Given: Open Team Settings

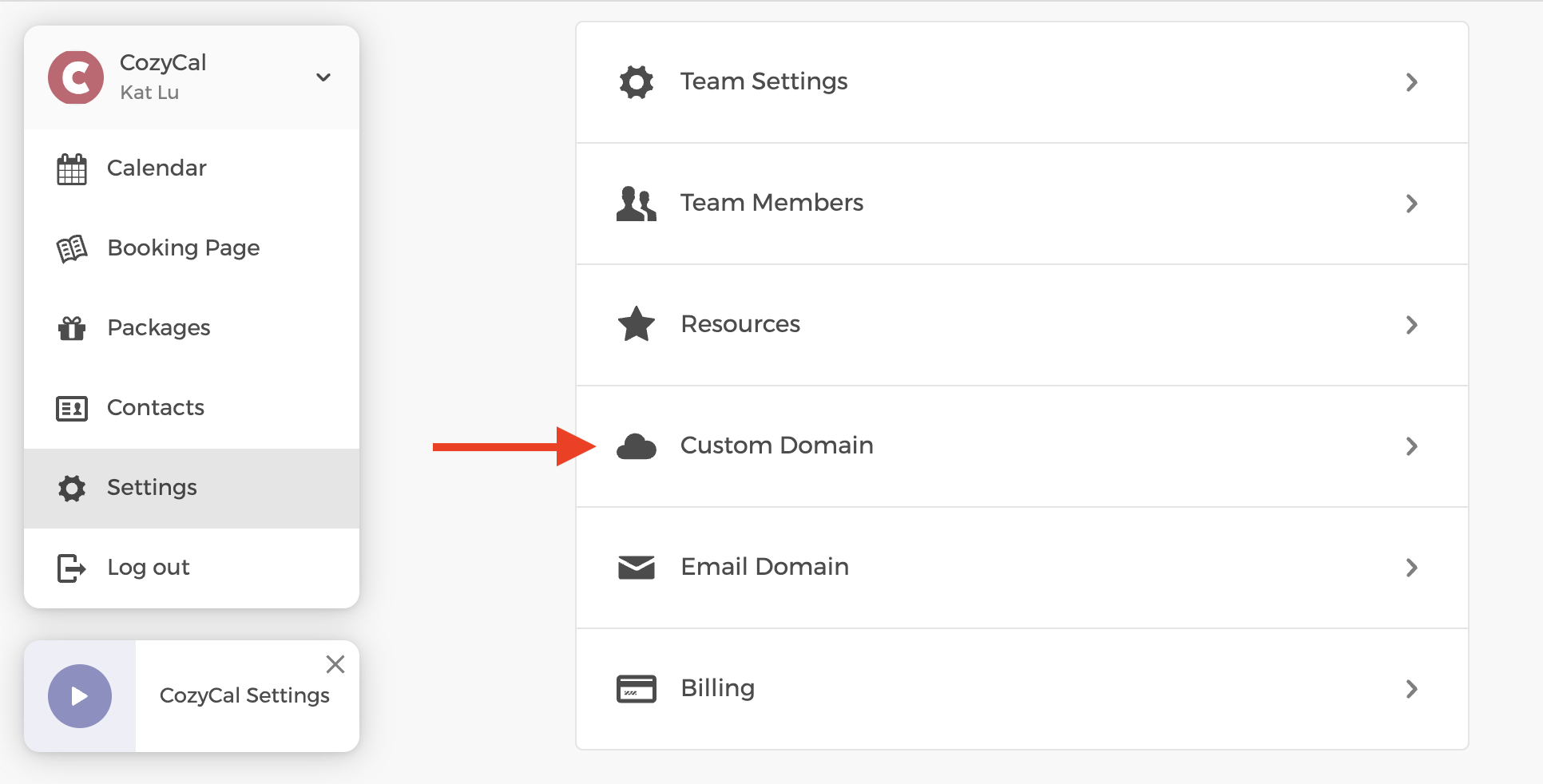Looking at the screenshot, I should (1022, 82).
